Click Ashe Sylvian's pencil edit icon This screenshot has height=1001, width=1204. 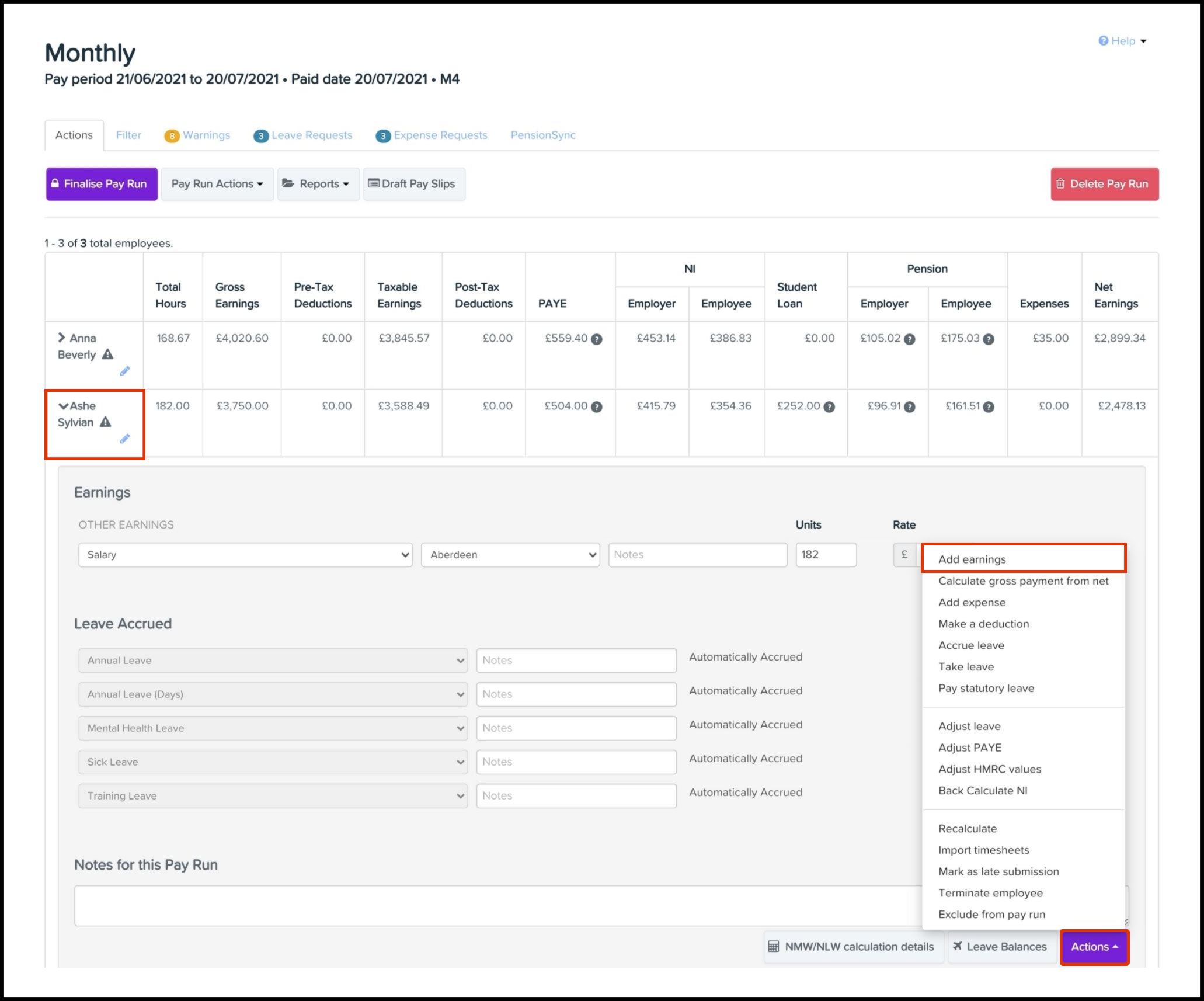(124, 439)
